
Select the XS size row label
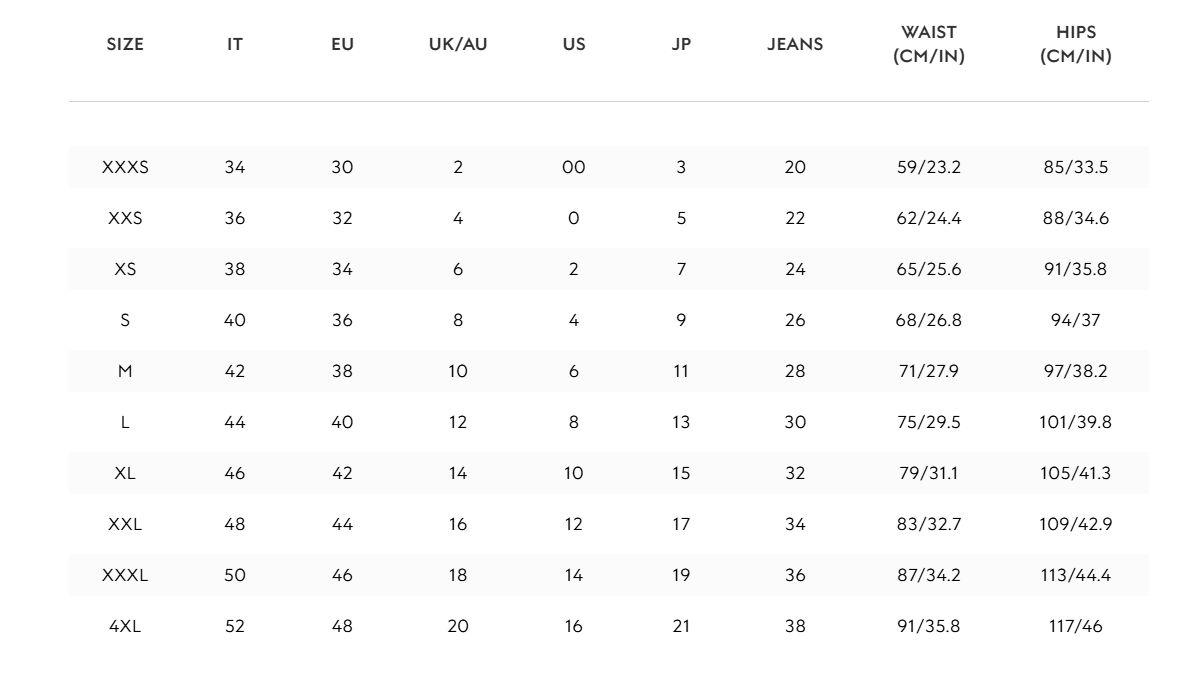125,269
